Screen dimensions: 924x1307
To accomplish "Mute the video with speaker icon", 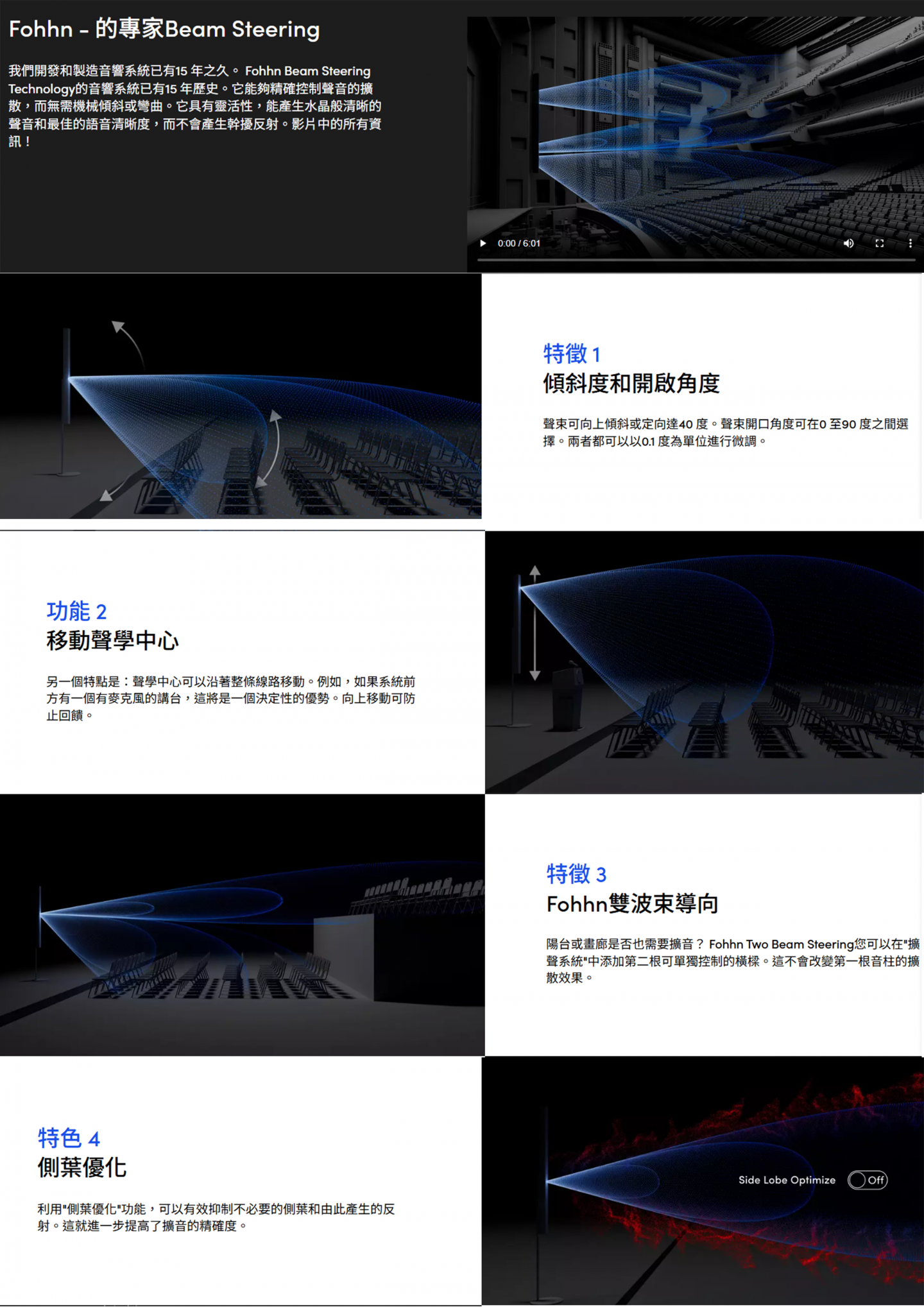I will point(848,243).
